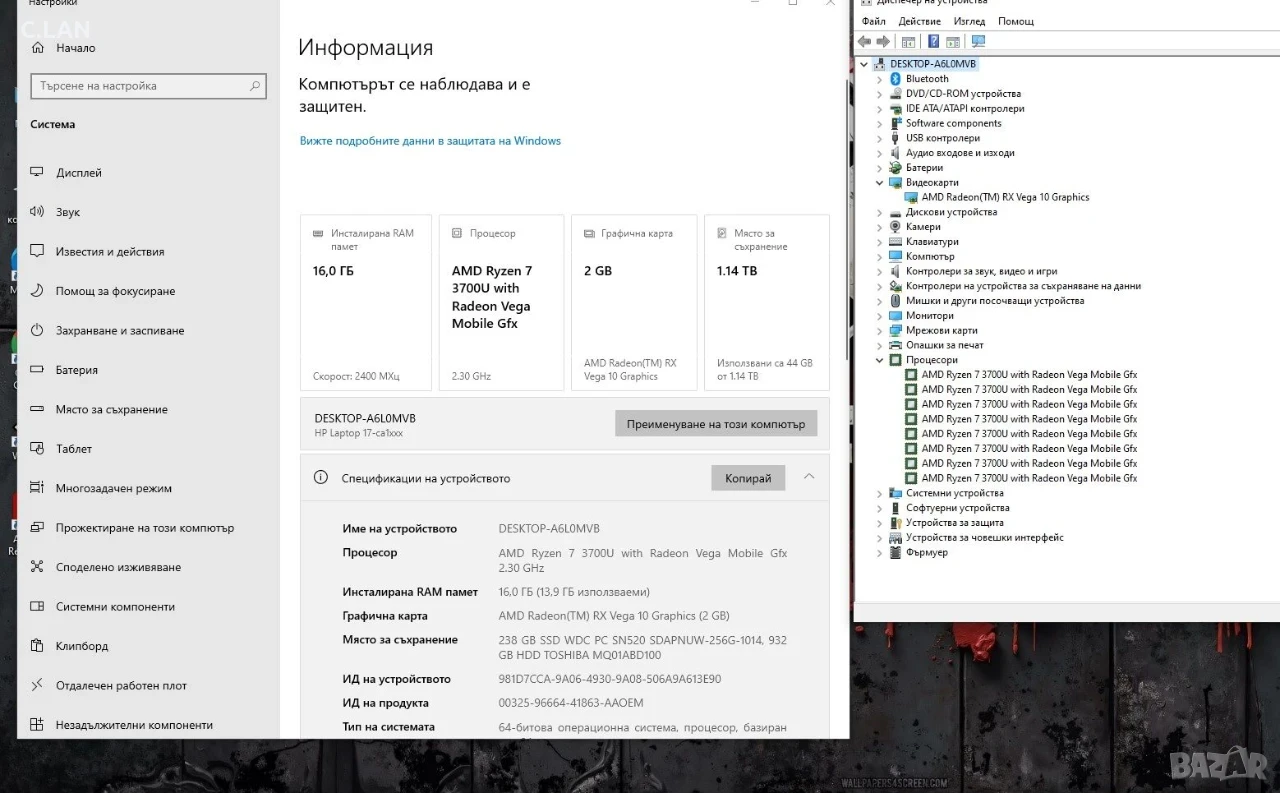Image resolution: width=1280 pixels, height=793 pixels.
Task: Open Таблет via its tablet icon in sidebar
Action: (37, 449)
